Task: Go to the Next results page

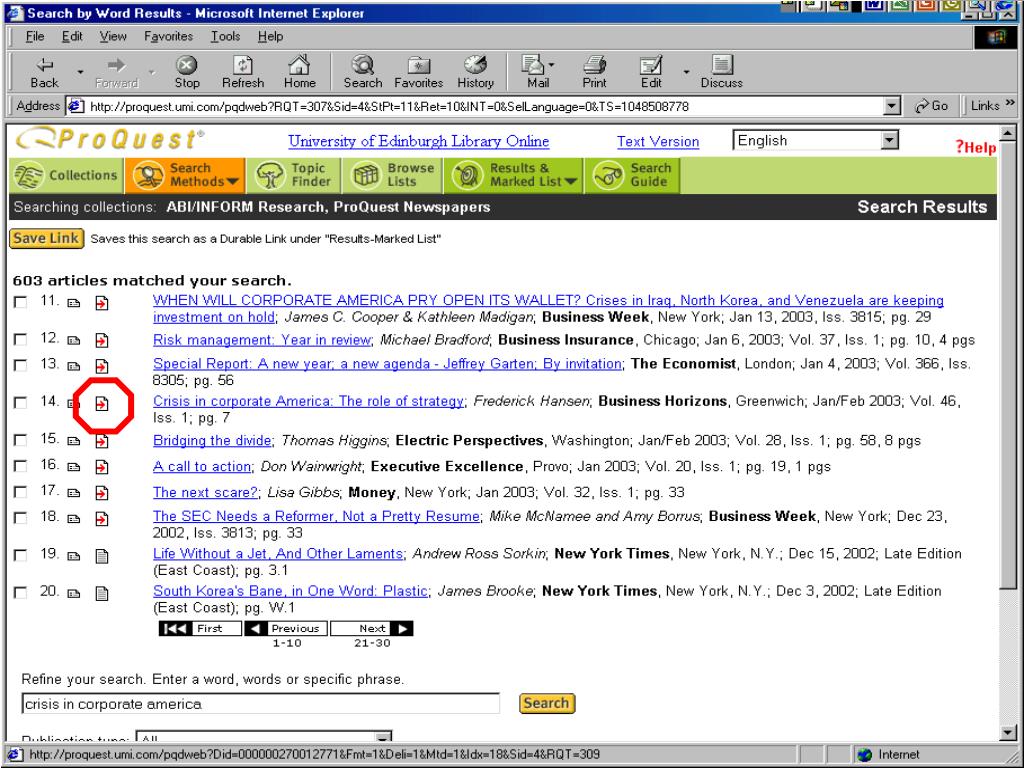Action: coord(372,628)
